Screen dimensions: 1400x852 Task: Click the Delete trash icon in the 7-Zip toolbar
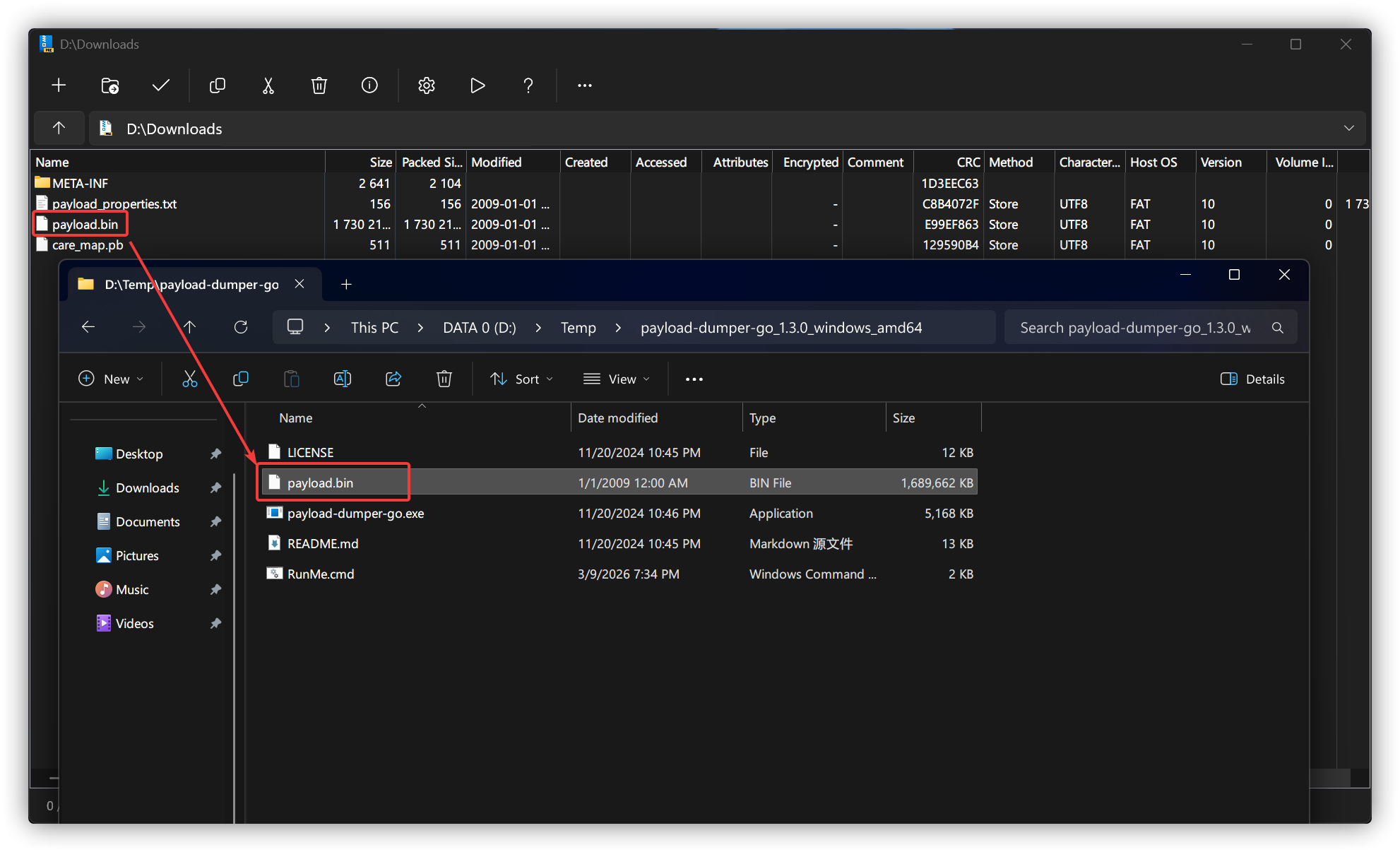pyautogui.click(x=319, y=85)
